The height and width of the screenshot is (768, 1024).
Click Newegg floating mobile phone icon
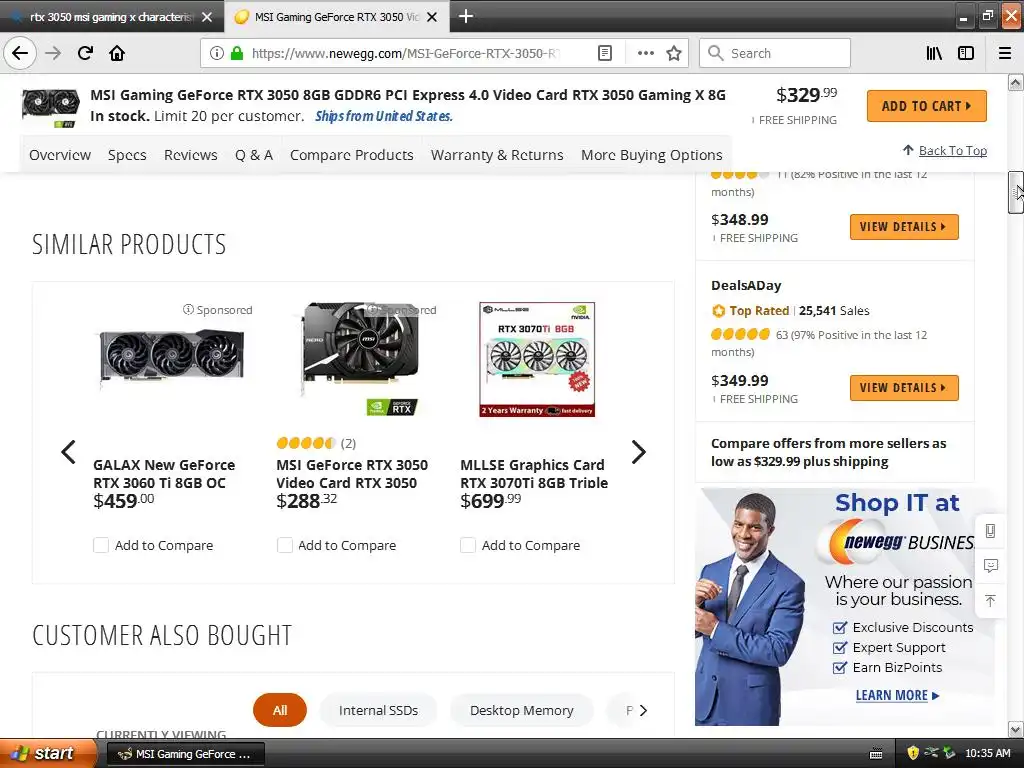coord(990,530)
